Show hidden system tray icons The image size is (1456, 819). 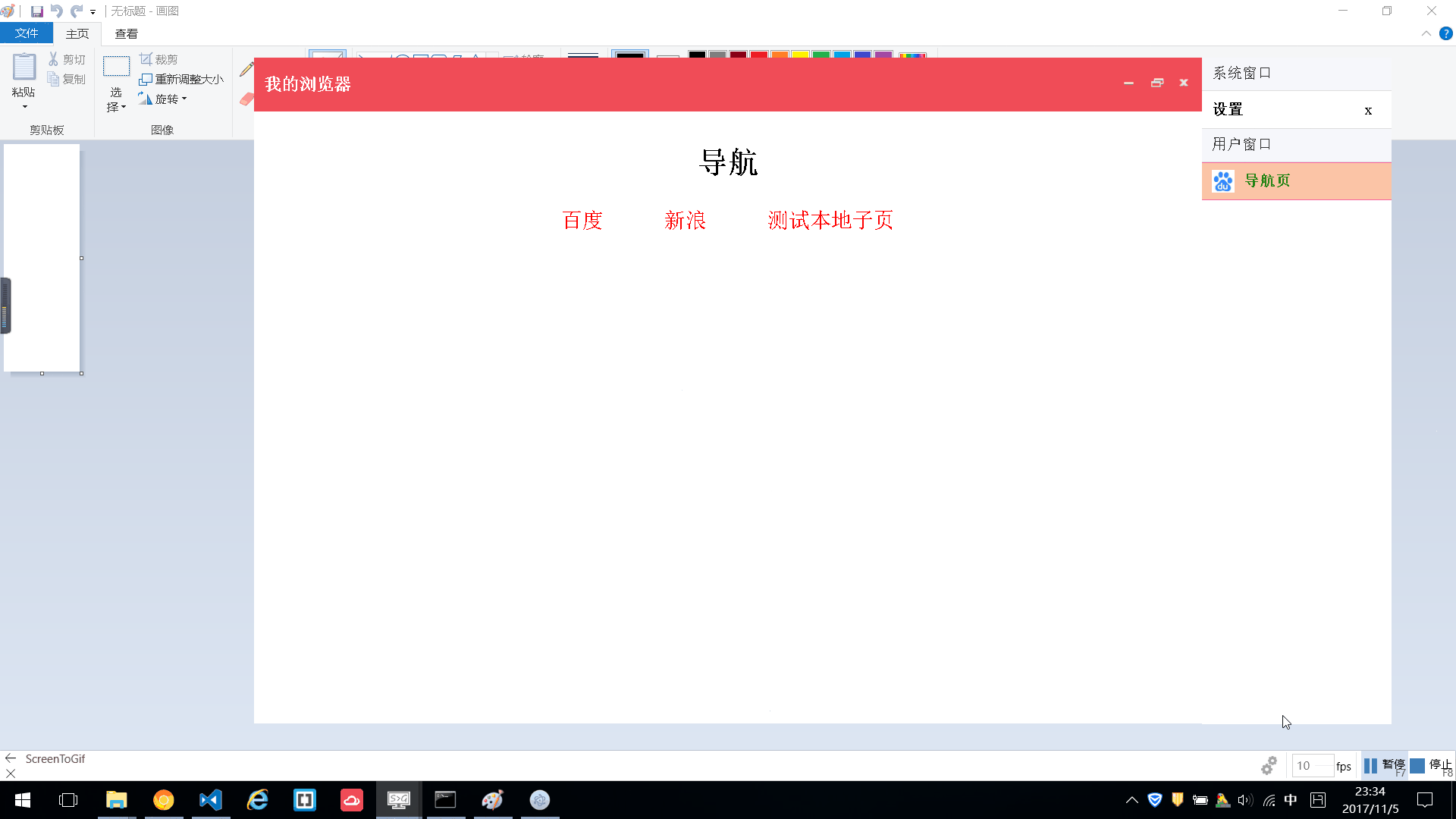(1131, 800)
